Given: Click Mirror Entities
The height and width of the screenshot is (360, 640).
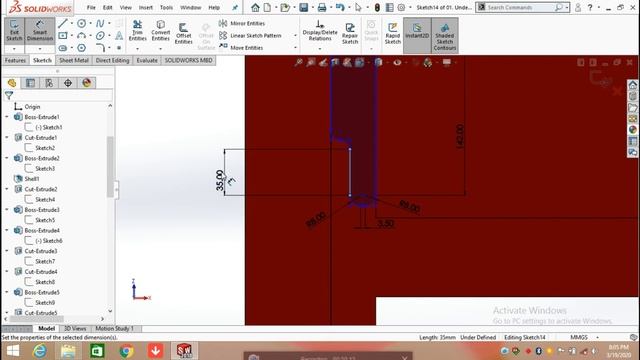Looking at the screenshot, I should (242, 23).
